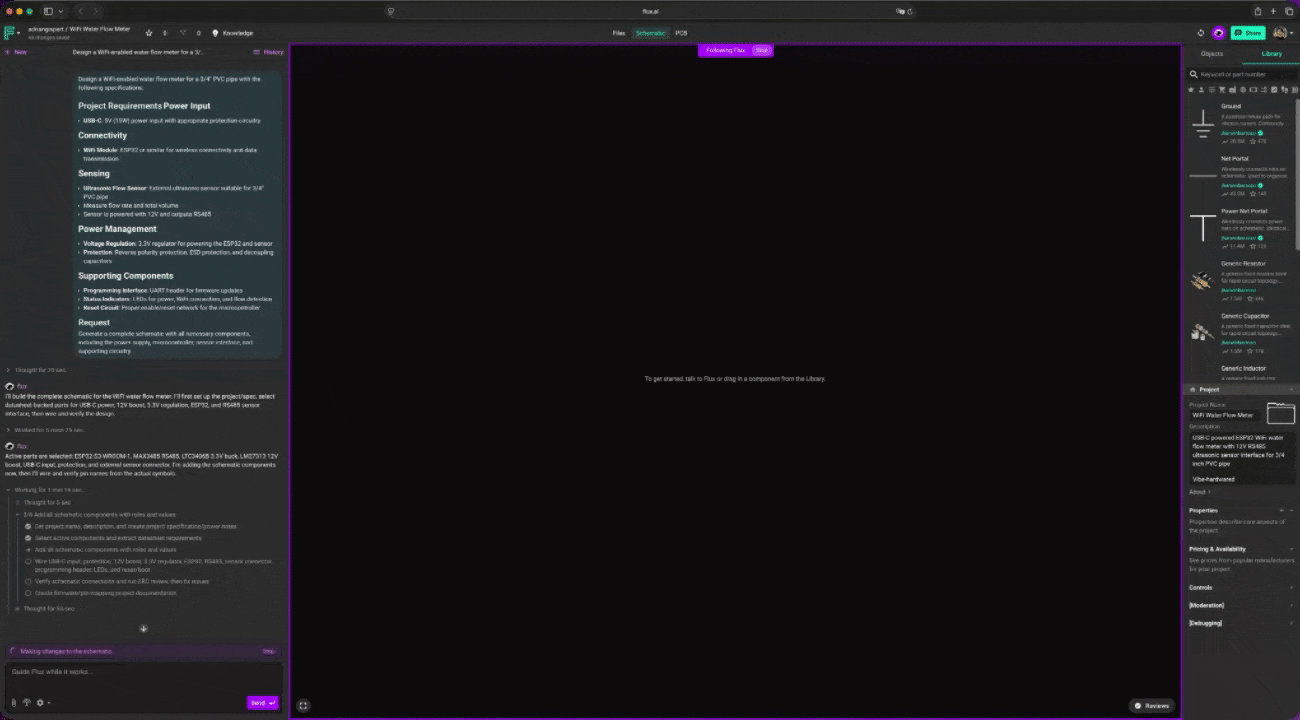Click the Project Name field 'WiFi Water Flow Meter'
Viewport: 1300px width, 720px height.
point(1224,415)
